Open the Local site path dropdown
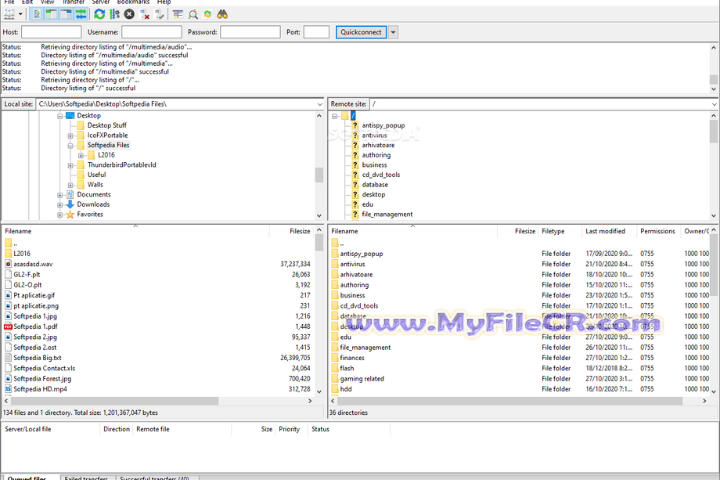This screenshot has width=720, height=480. click(320, 104)
